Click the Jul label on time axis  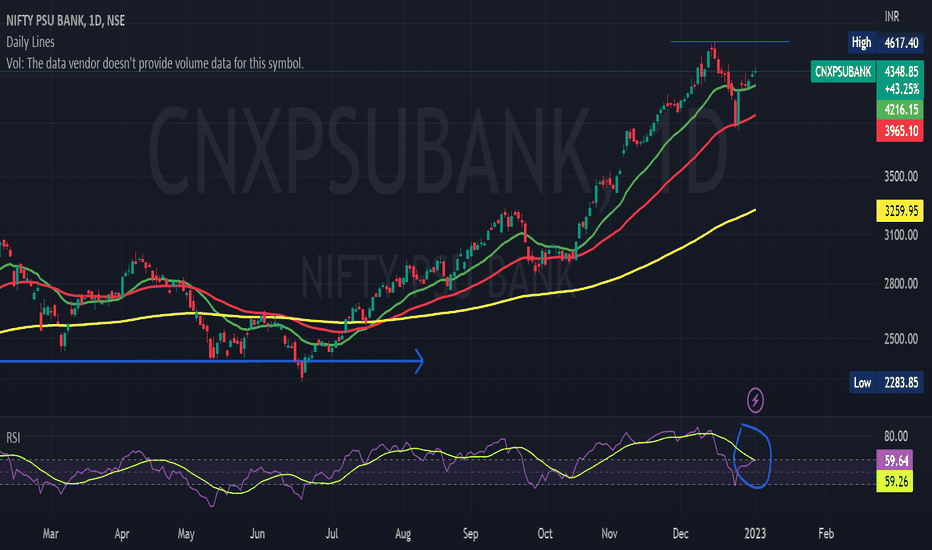point(332,534)
